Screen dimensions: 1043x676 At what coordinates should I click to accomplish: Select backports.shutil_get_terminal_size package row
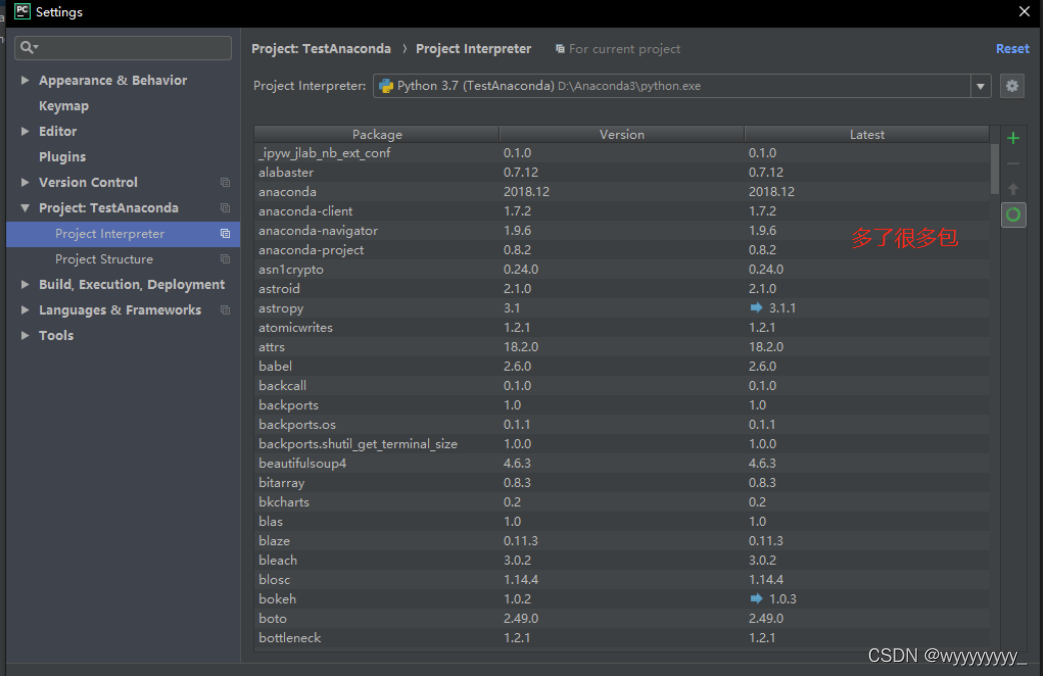(622, 444)
